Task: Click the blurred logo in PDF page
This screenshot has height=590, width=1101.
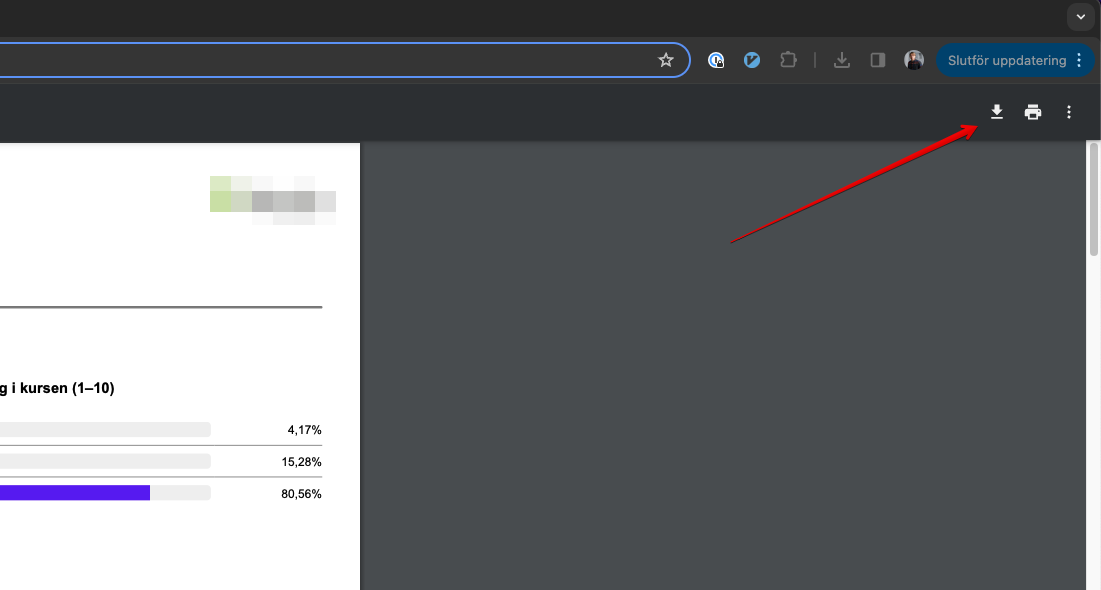Action: 272,198
